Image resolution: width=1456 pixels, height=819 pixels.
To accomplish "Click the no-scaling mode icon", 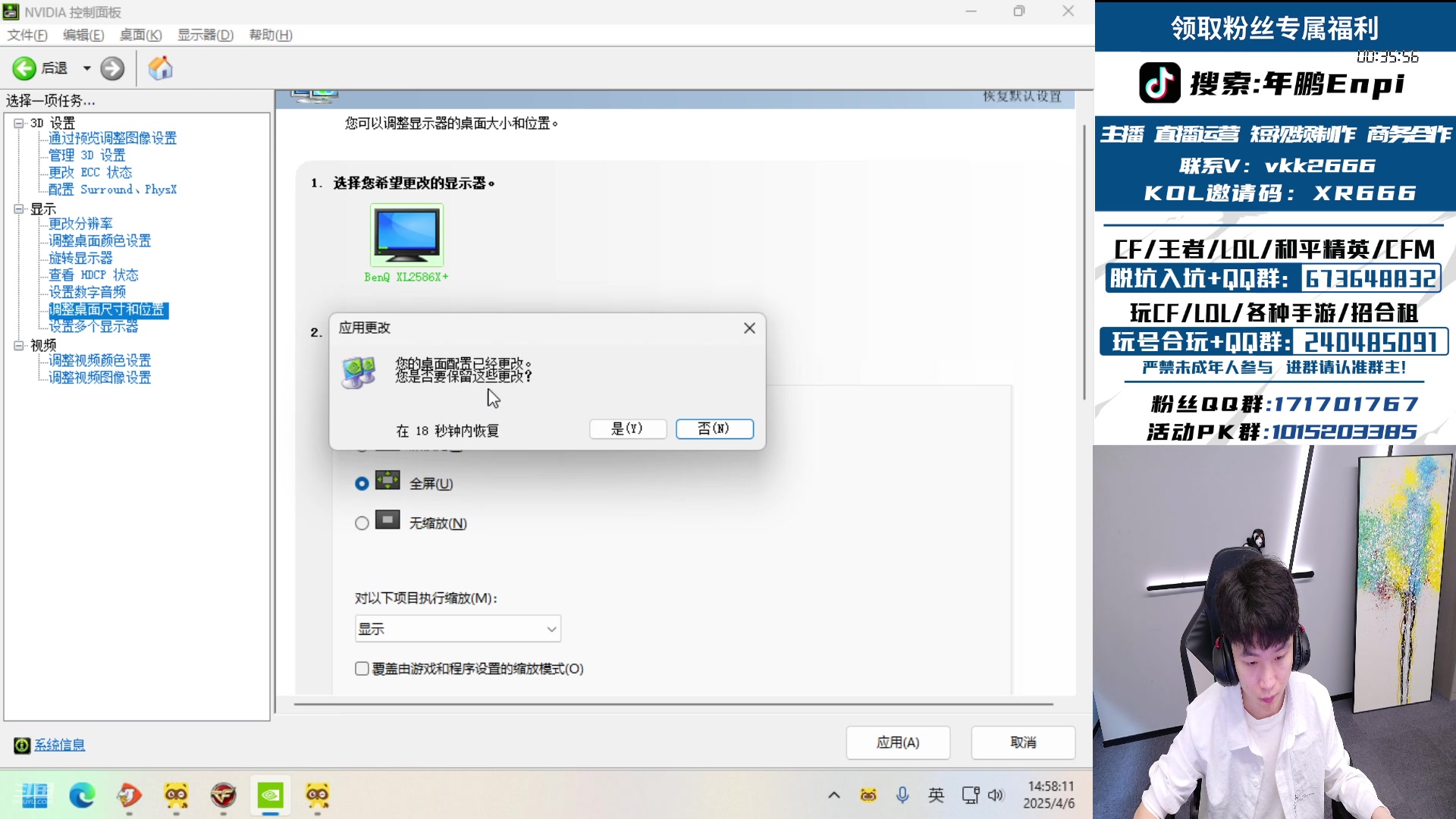I will 388,520.
